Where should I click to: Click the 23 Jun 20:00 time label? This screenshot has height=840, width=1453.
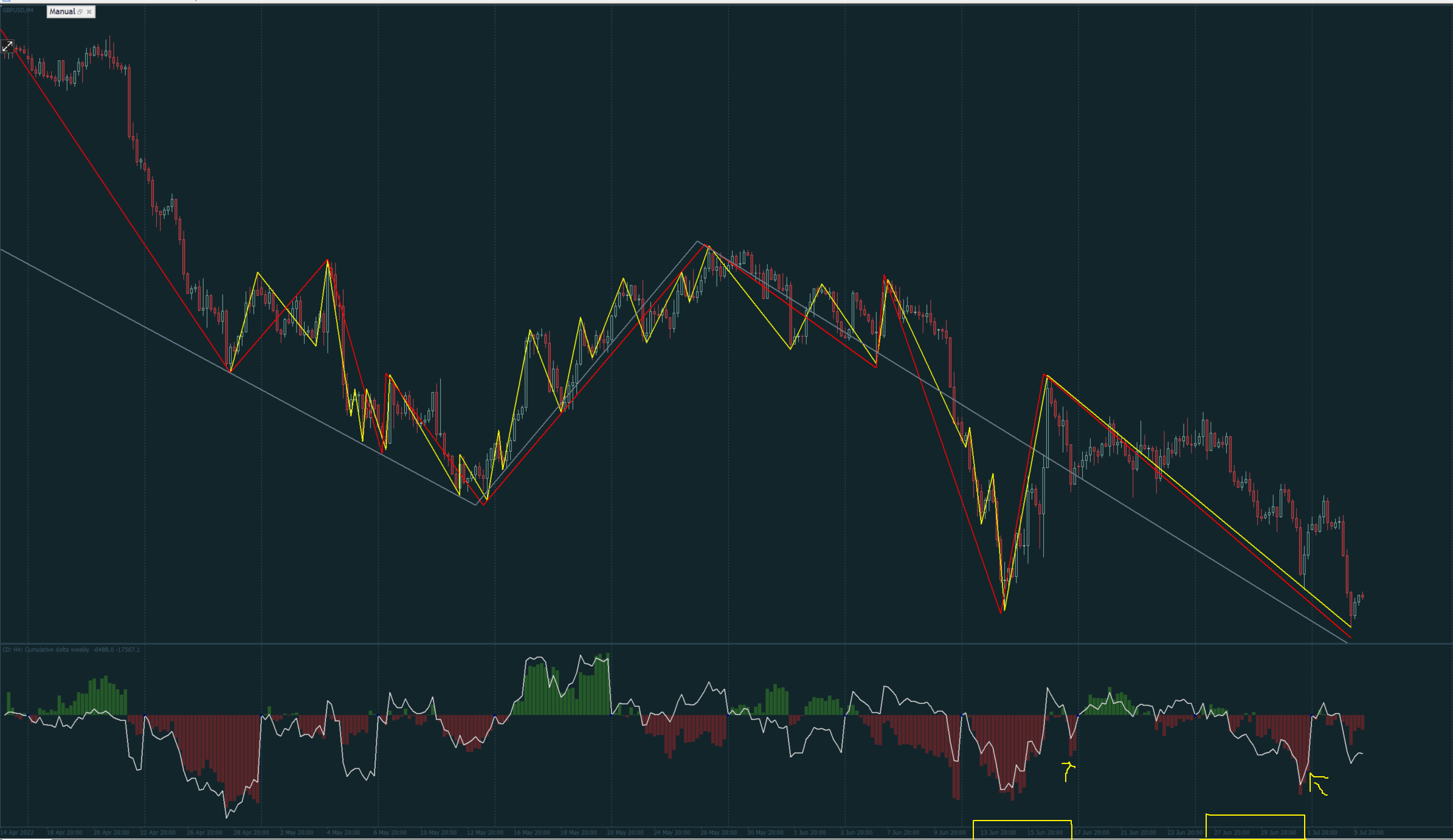(1185, 833)
